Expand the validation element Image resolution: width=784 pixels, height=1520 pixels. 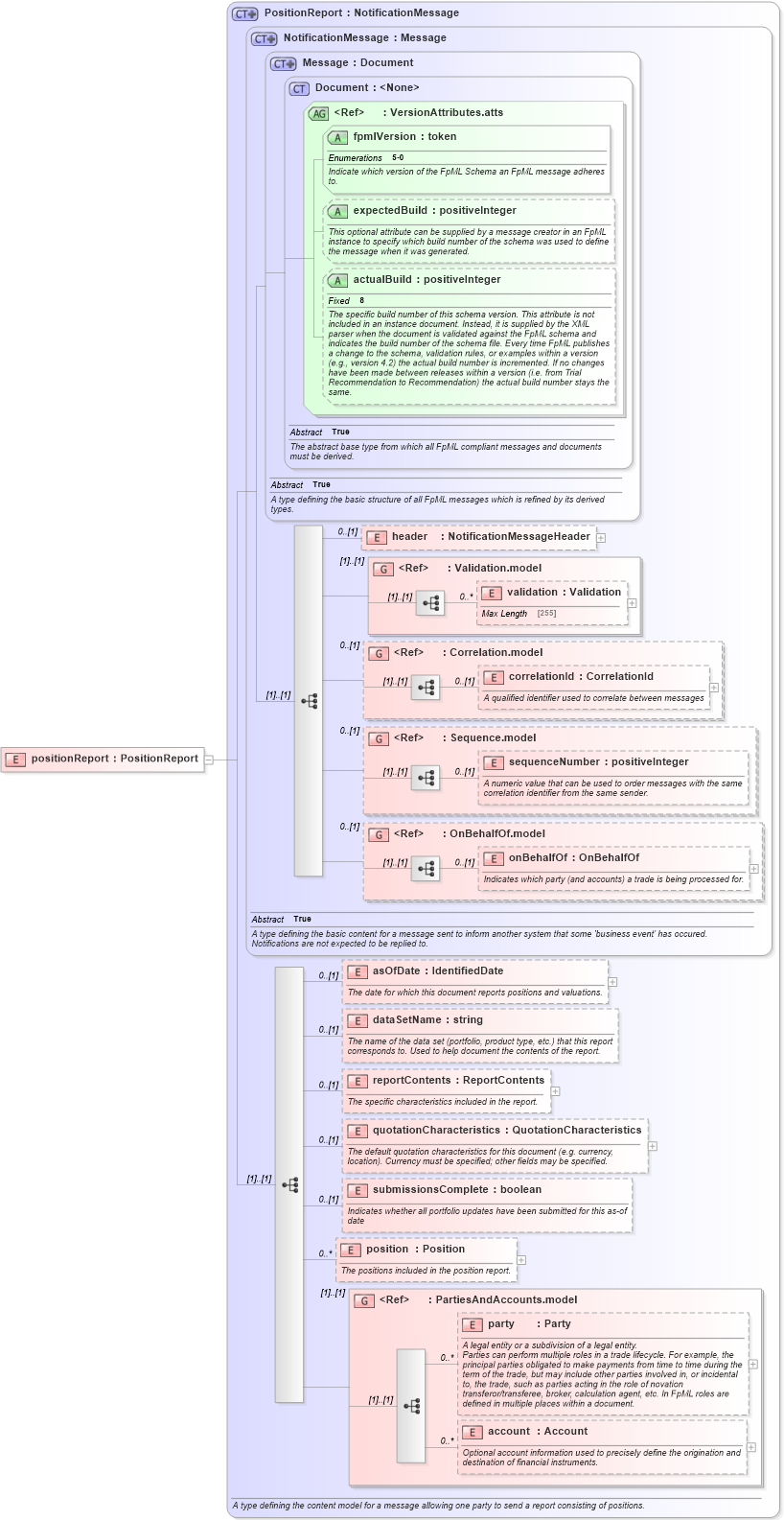coord(633,603)
